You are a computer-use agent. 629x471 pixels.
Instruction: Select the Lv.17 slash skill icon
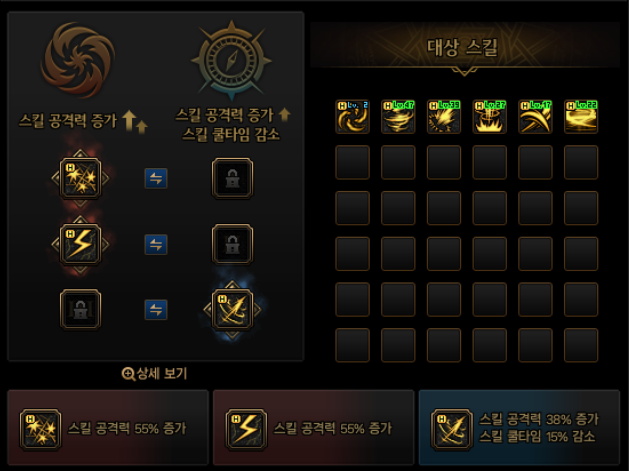point(535,117)
